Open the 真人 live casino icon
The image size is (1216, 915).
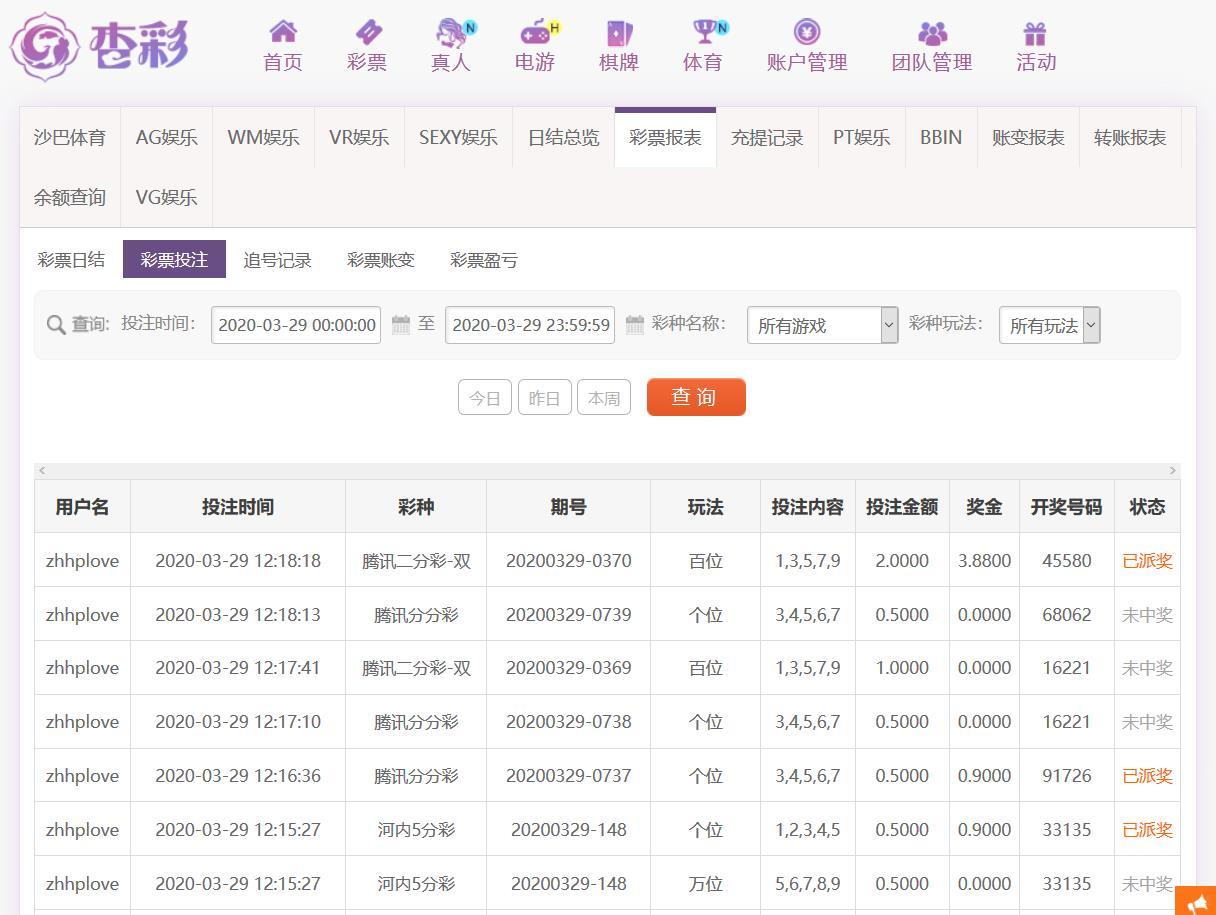click(x=452, y=32)
